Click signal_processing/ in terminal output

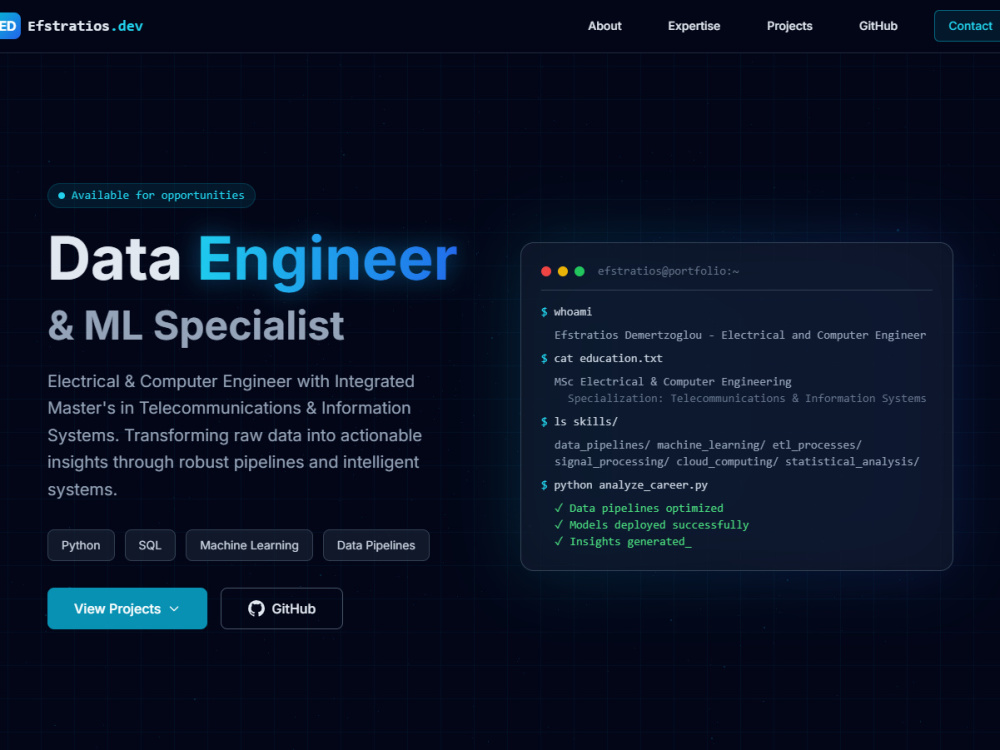point(612,461)
